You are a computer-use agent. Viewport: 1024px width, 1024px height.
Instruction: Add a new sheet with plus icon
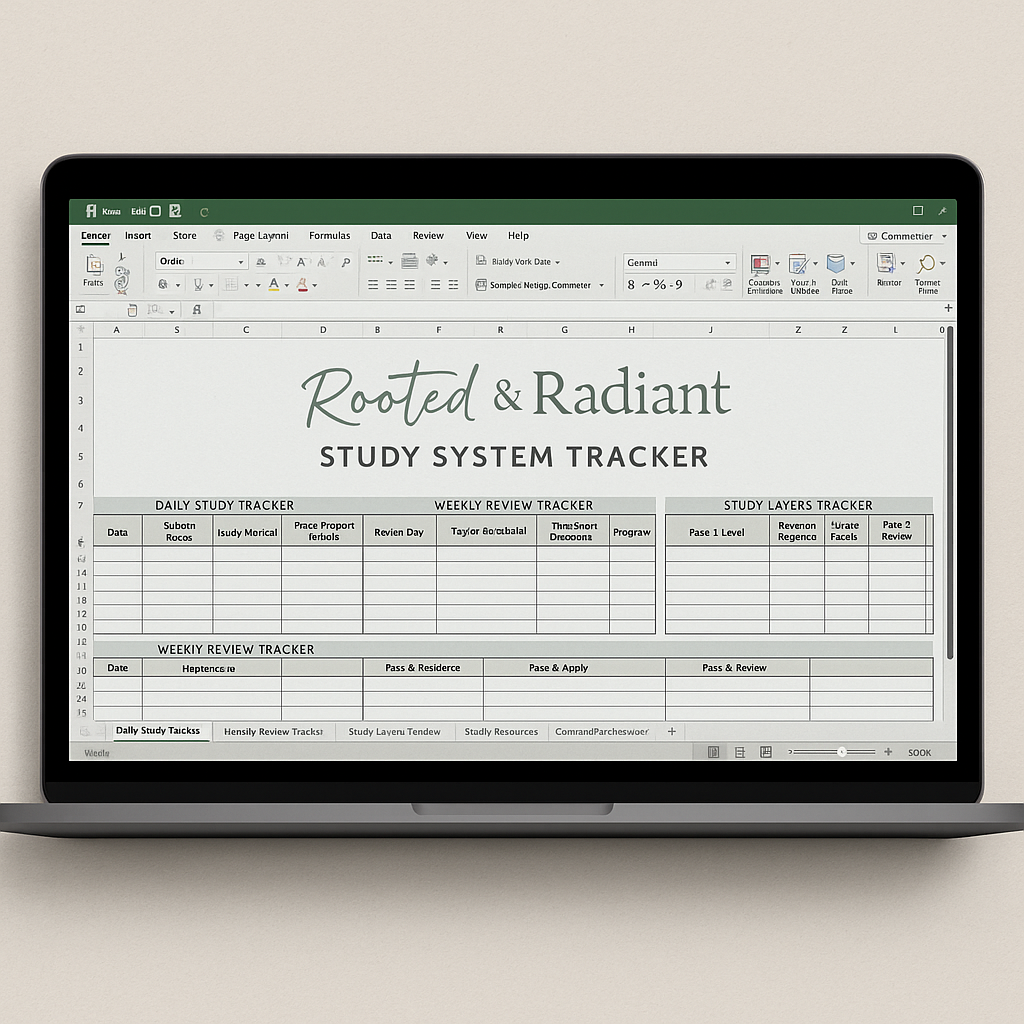[x=672, y=732]
